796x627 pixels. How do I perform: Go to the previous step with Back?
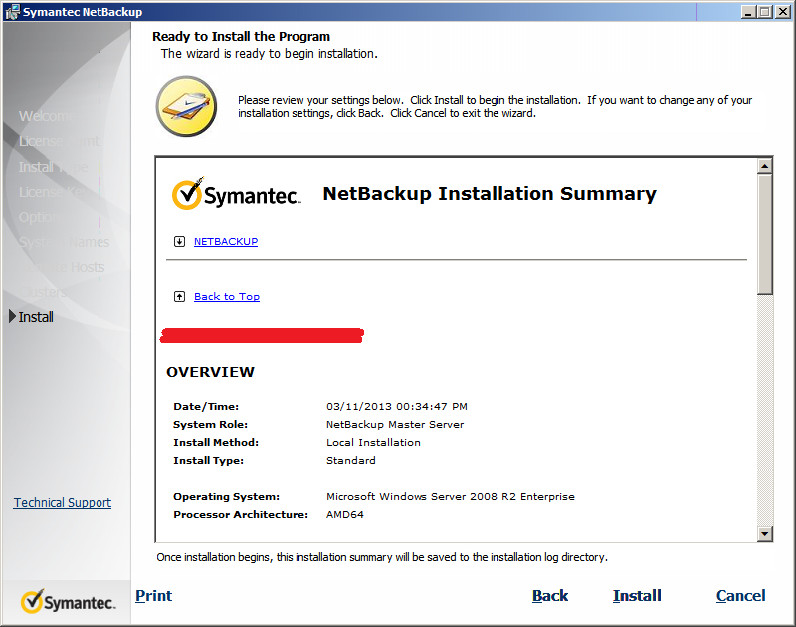[550, 596]
